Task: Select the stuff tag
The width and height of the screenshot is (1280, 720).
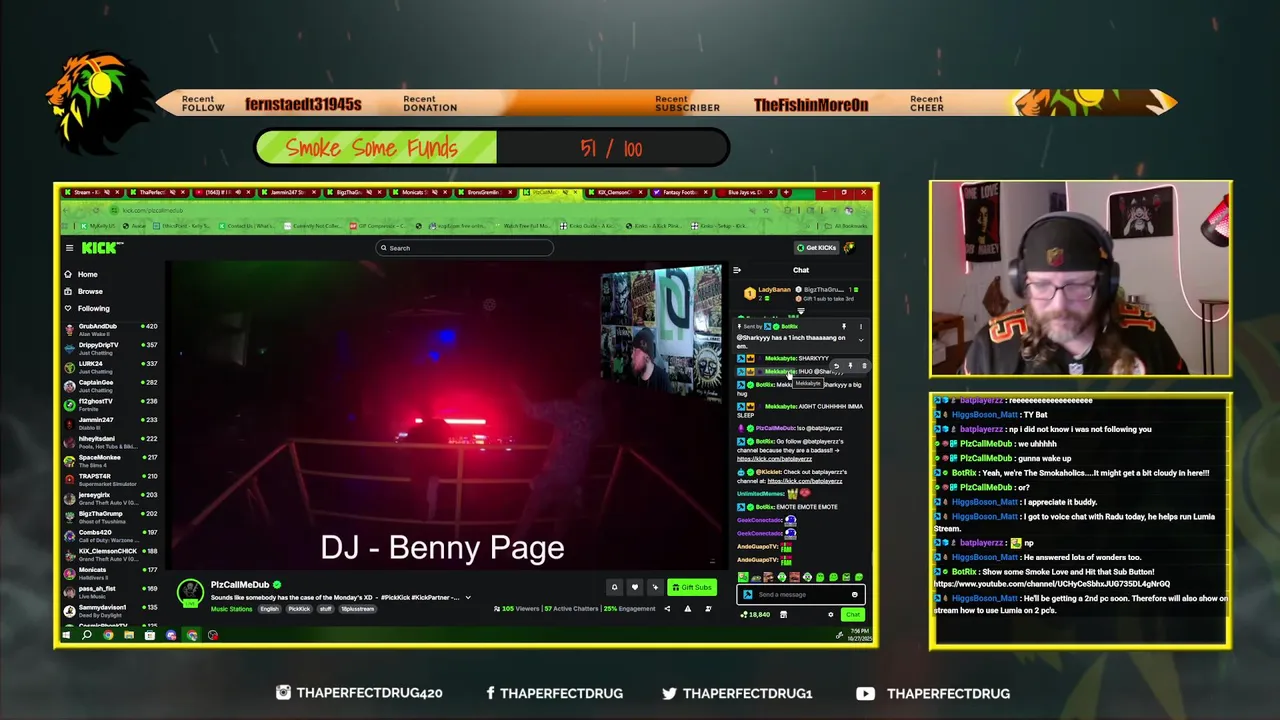Action: click(326, 609)
